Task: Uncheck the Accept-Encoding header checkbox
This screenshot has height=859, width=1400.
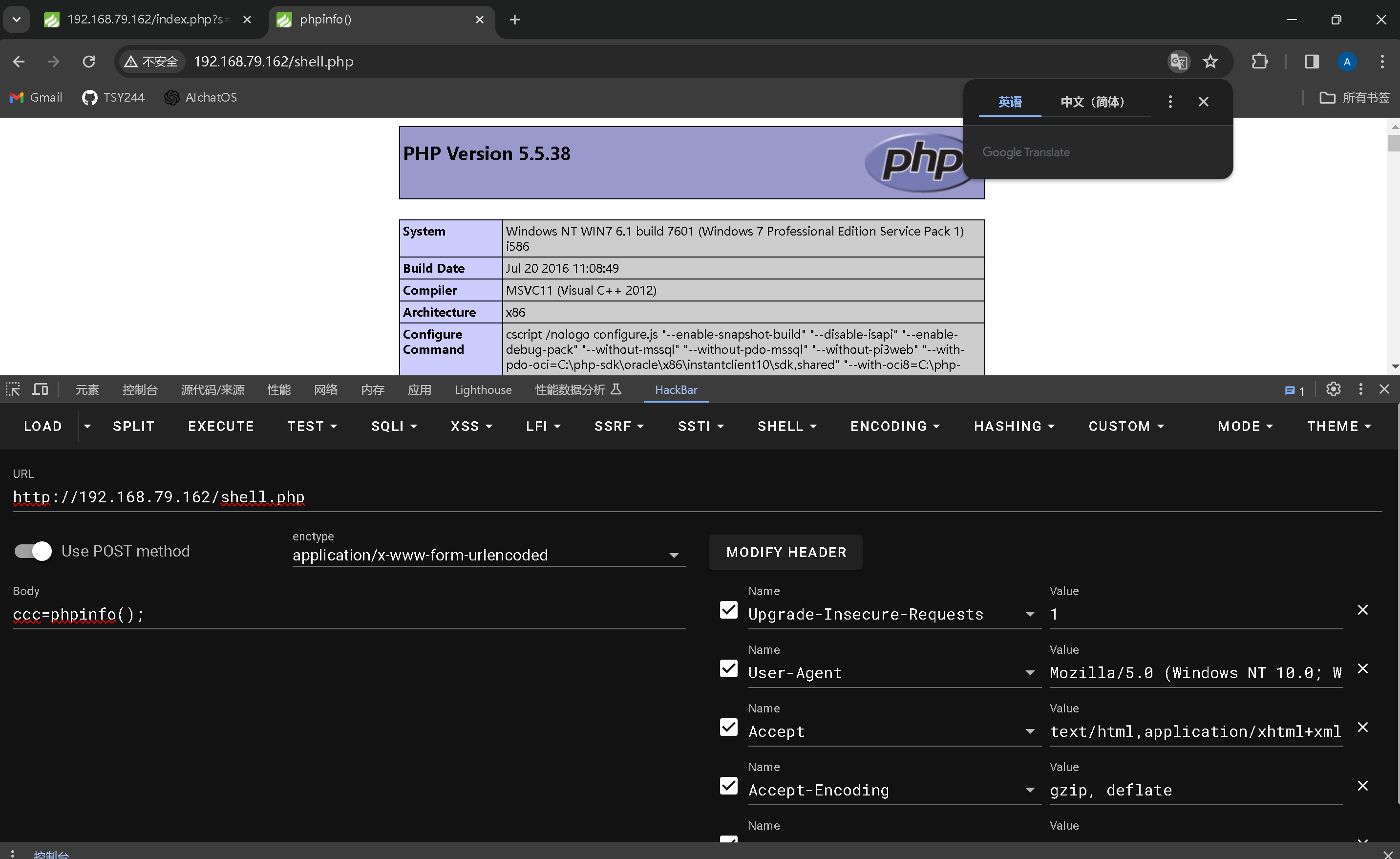Action: point(728,786)
